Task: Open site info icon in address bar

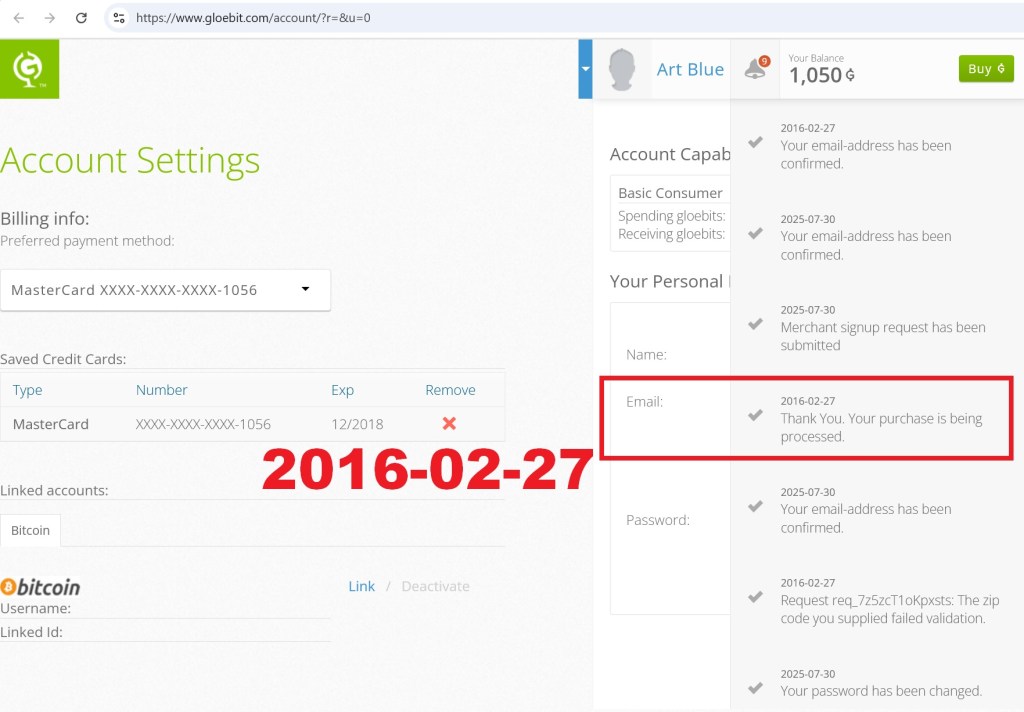Action: point(119,18)
